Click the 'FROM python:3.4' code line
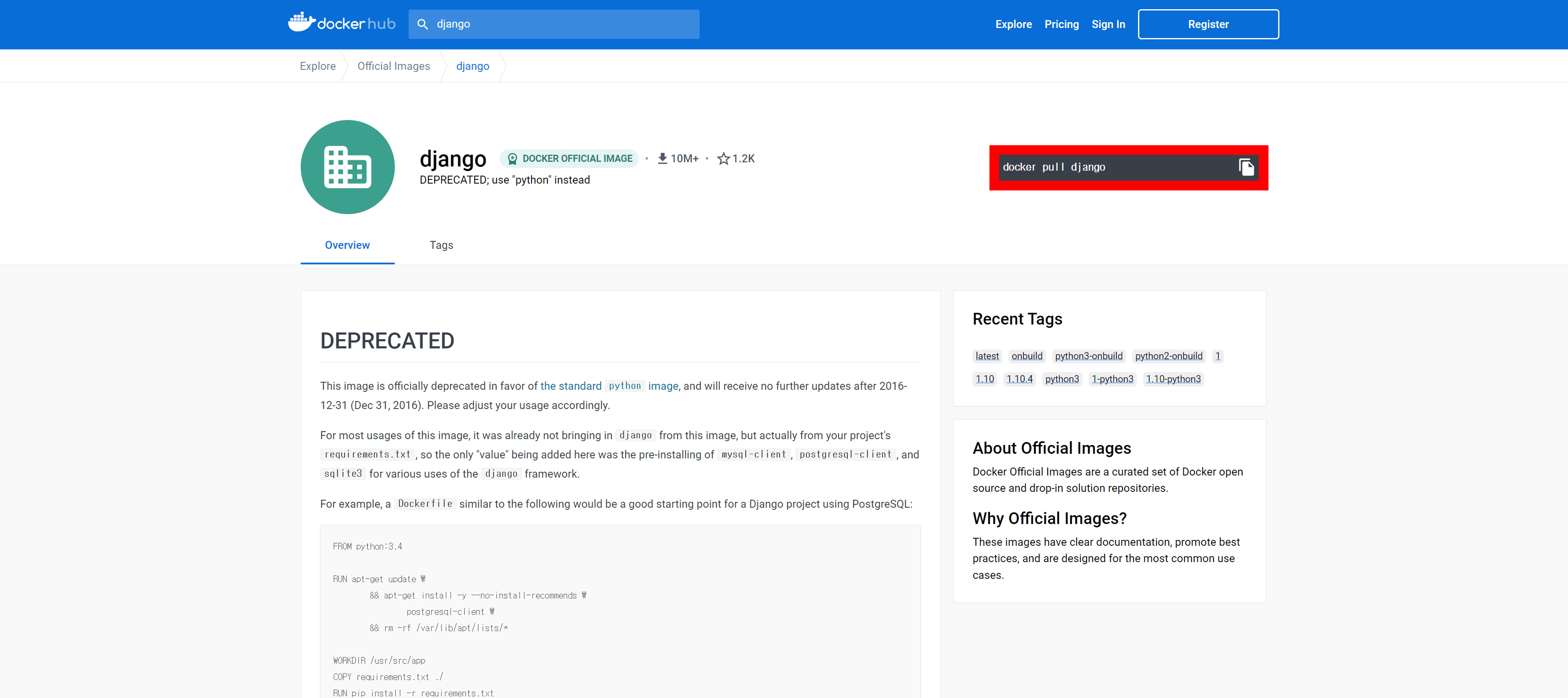 tap(368, 547)
